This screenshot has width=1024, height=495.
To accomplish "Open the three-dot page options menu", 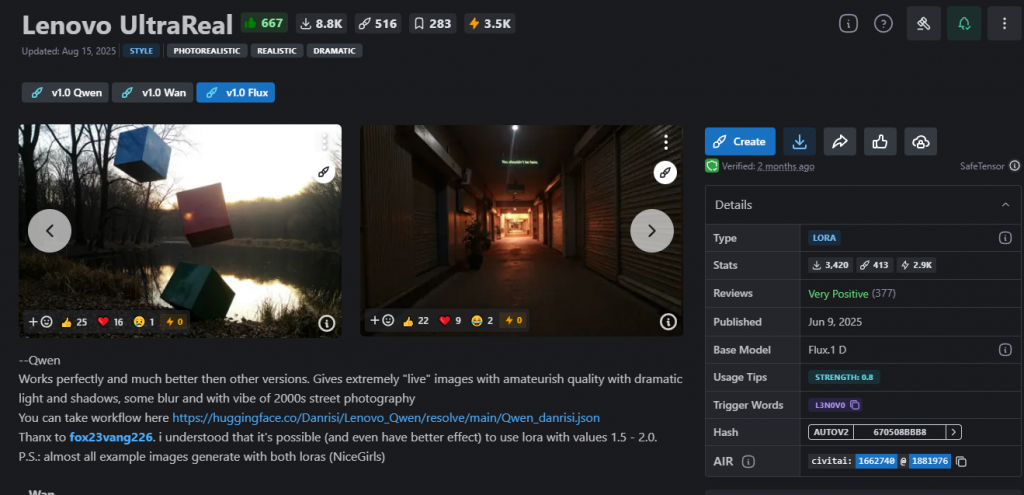I will click(1004, 24).
